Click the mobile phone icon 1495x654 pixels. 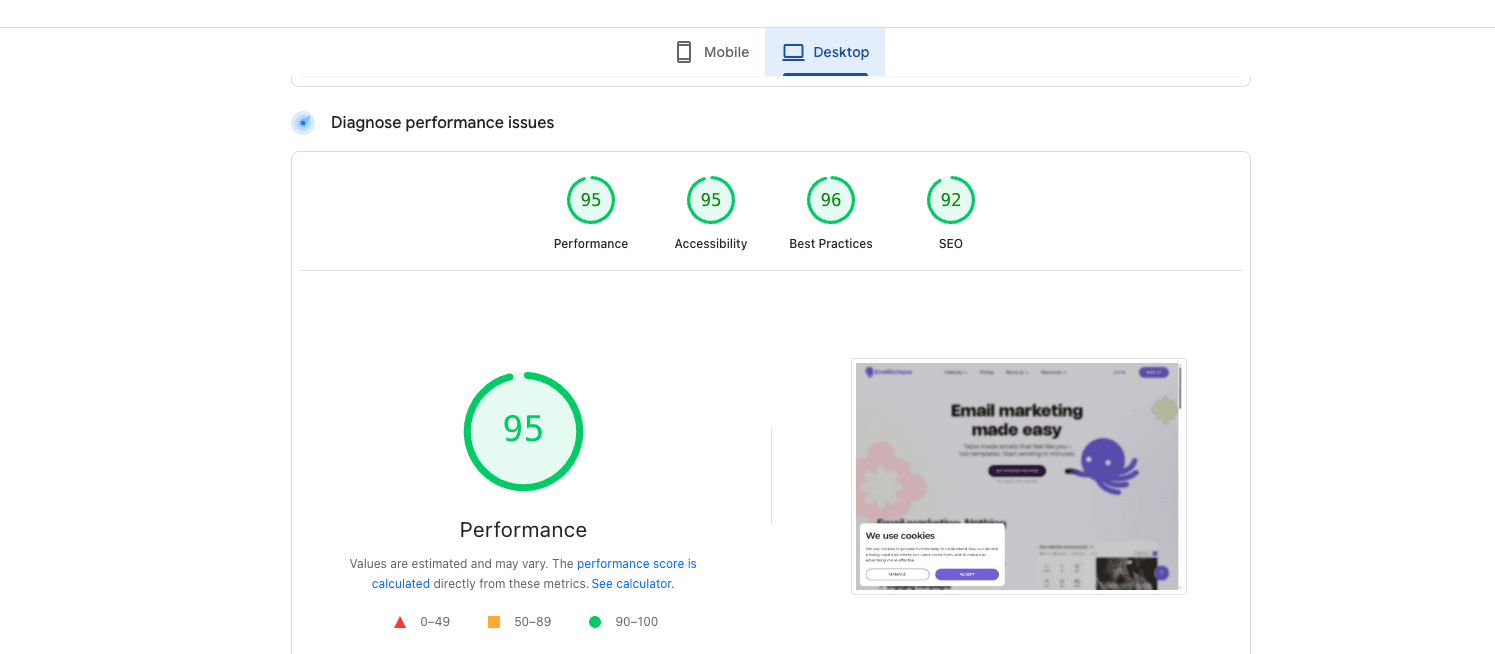684,52
